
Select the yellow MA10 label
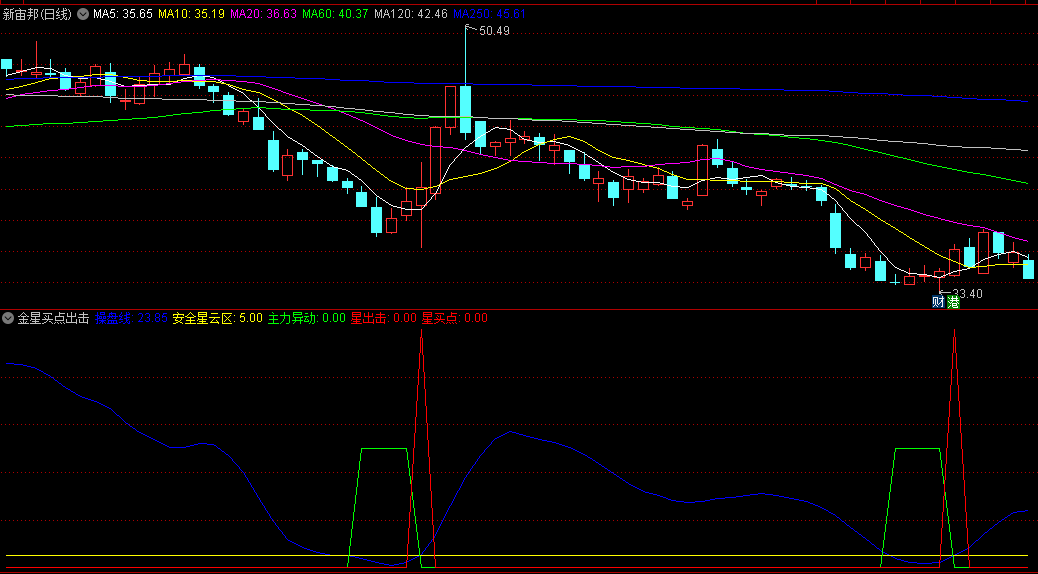[192, 15]
